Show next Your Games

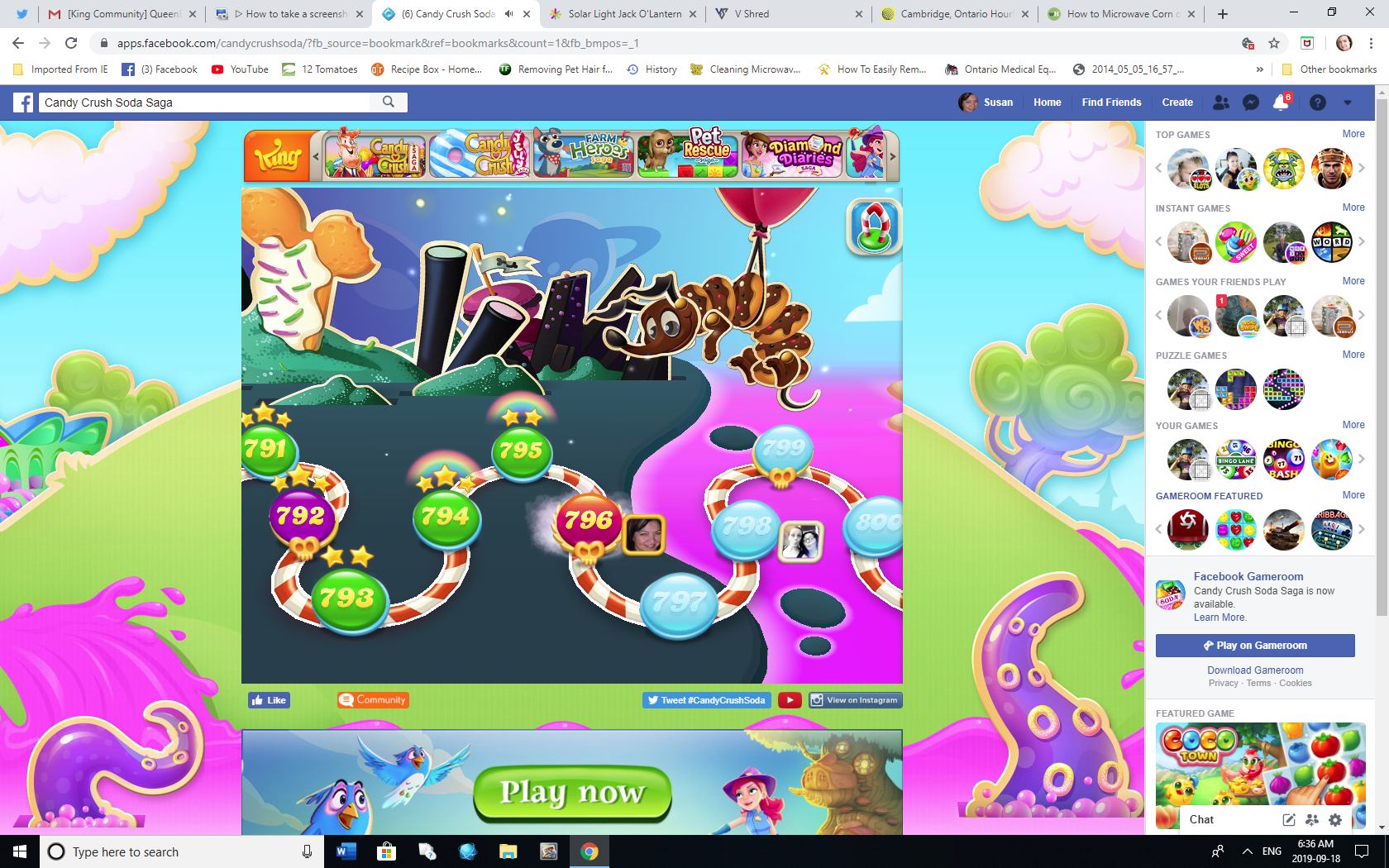pyautogui.click(x=1361, y=459)
